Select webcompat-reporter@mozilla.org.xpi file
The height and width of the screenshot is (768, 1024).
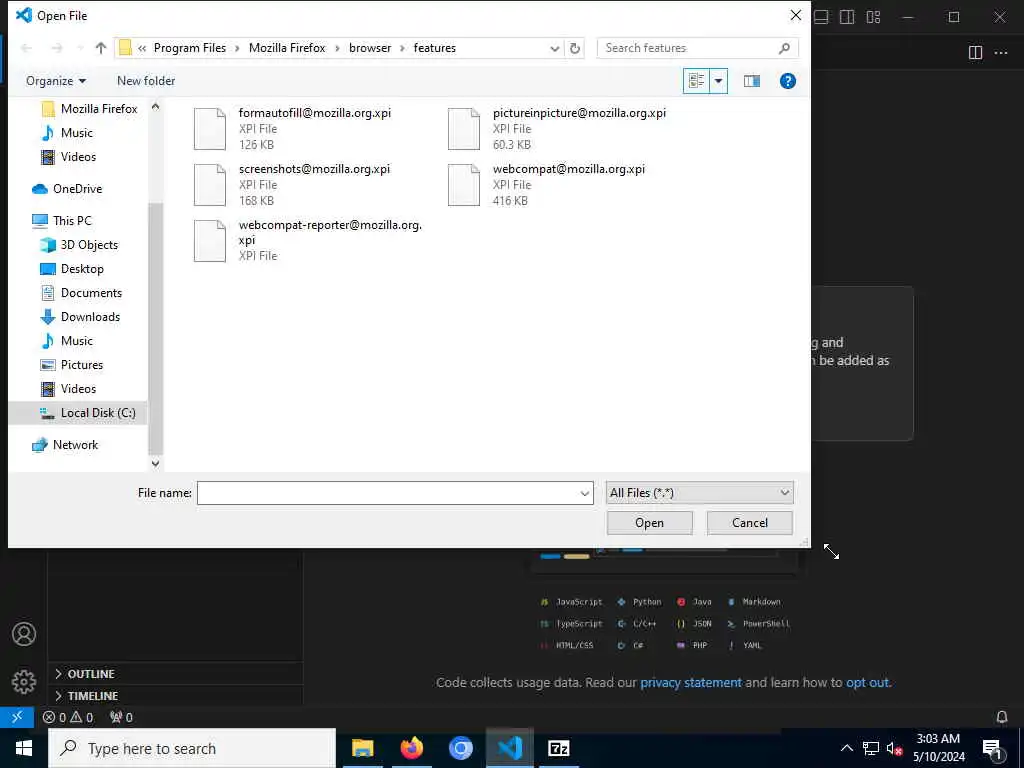point(308,240)
